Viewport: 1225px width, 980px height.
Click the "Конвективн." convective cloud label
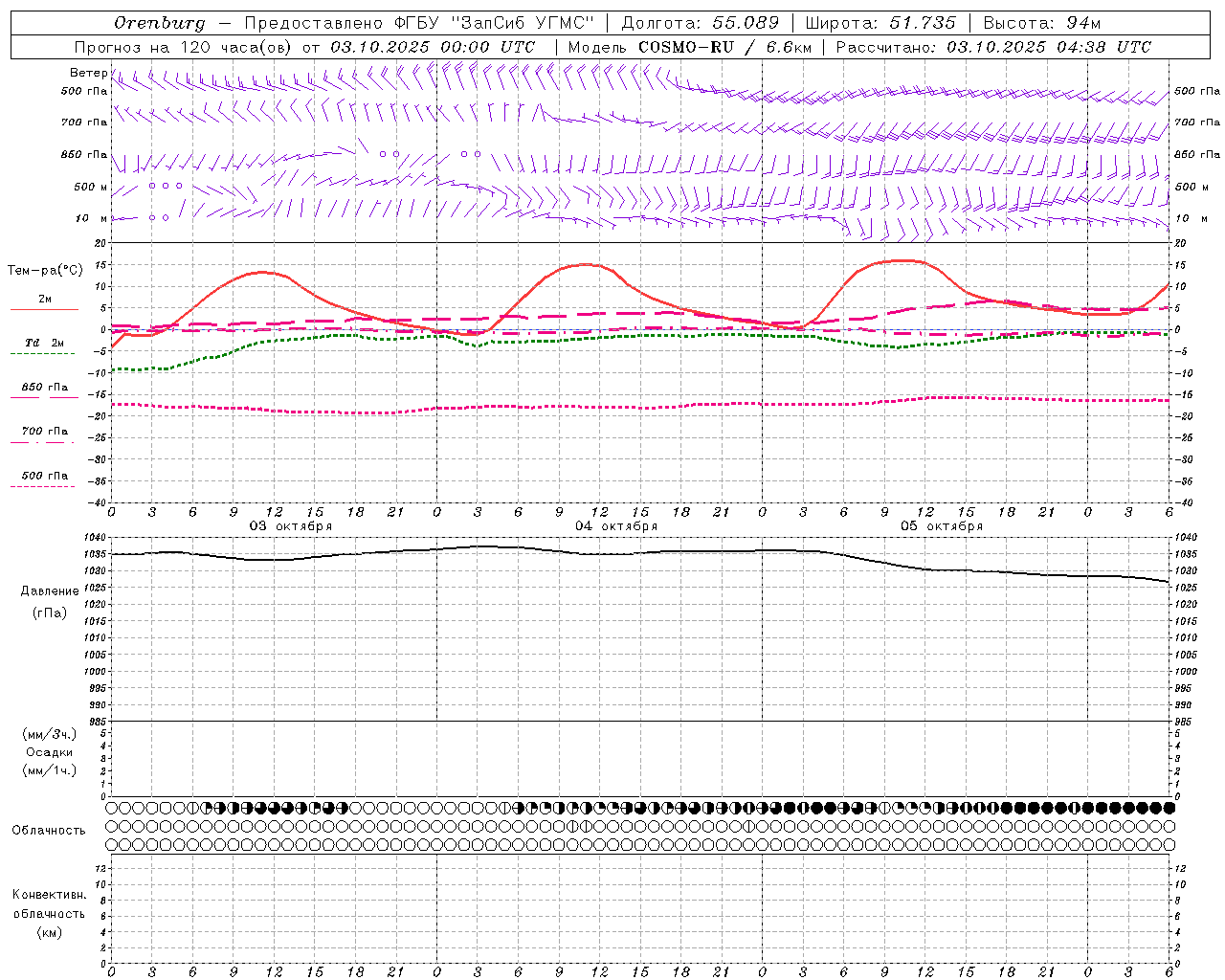coord(50,895)
